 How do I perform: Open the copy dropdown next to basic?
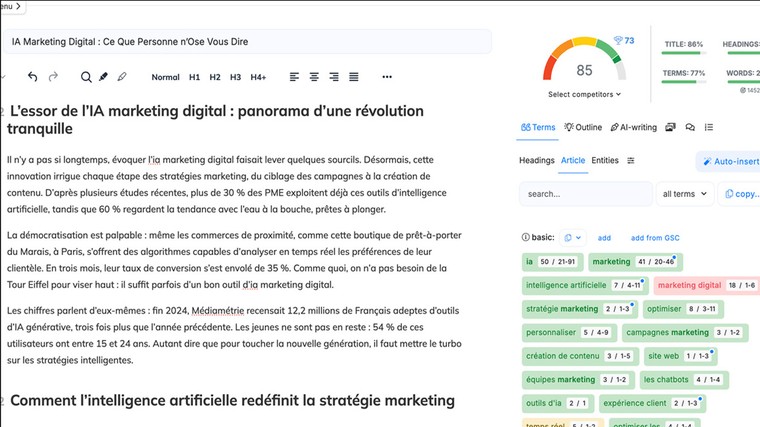click(x=572, y=237)
